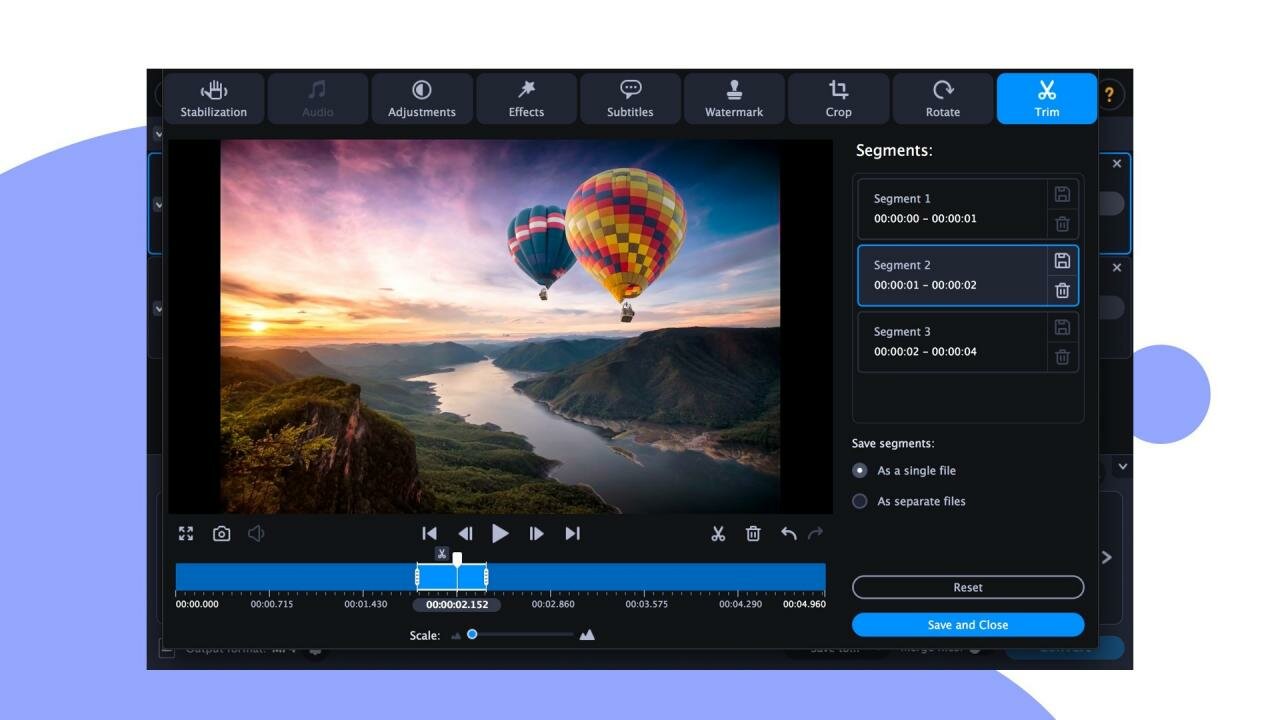
Task: Adjust the timeline Scale slider
Action: 473,634
